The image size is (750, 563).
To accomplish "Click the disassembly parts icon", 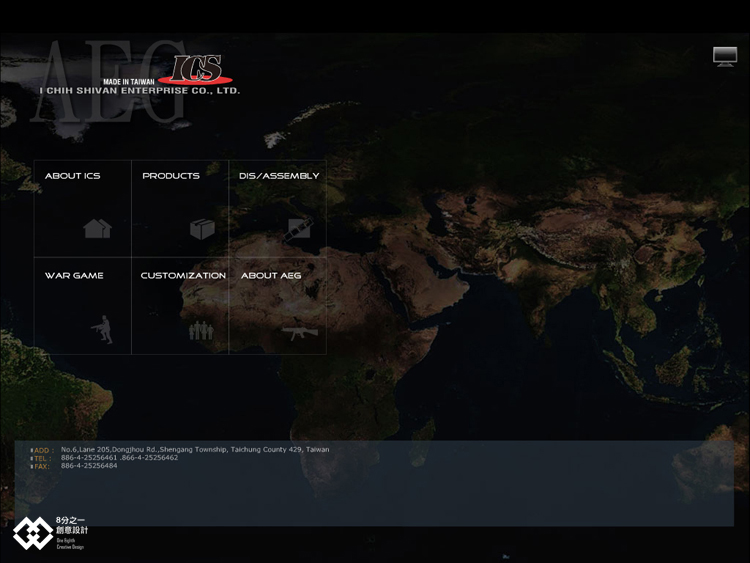I will 298,229.
